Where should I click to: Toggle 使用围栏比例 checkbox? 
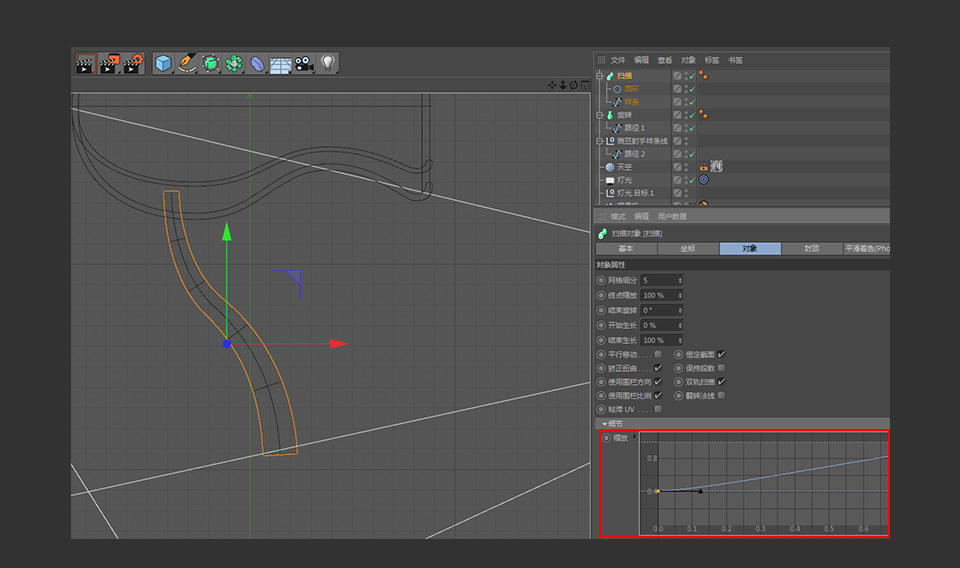click(x=658, y=395)
